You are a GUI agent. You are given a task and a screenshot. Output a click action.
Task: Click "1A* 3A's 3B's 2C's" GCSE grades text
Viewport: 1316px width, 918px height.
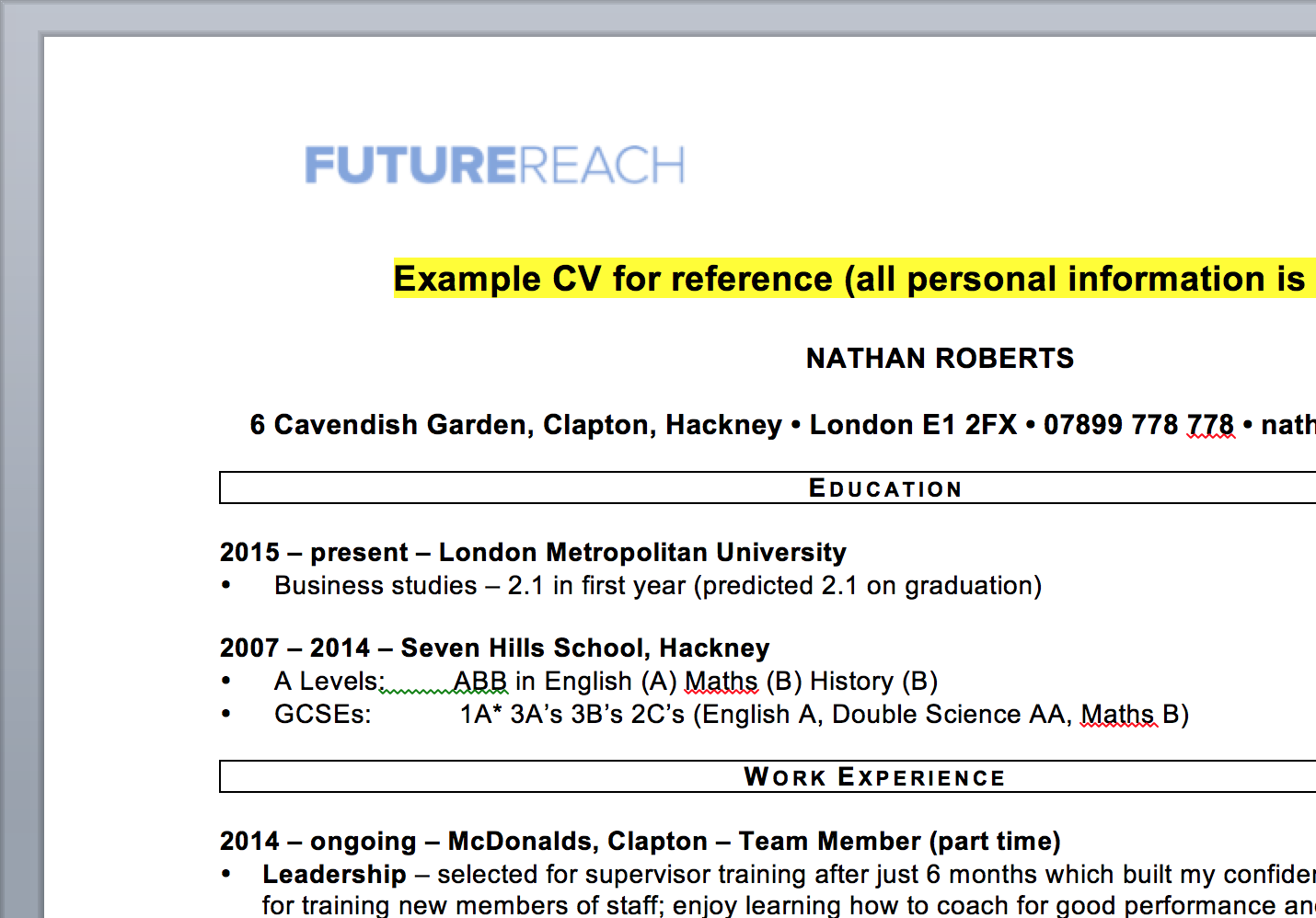572,715
